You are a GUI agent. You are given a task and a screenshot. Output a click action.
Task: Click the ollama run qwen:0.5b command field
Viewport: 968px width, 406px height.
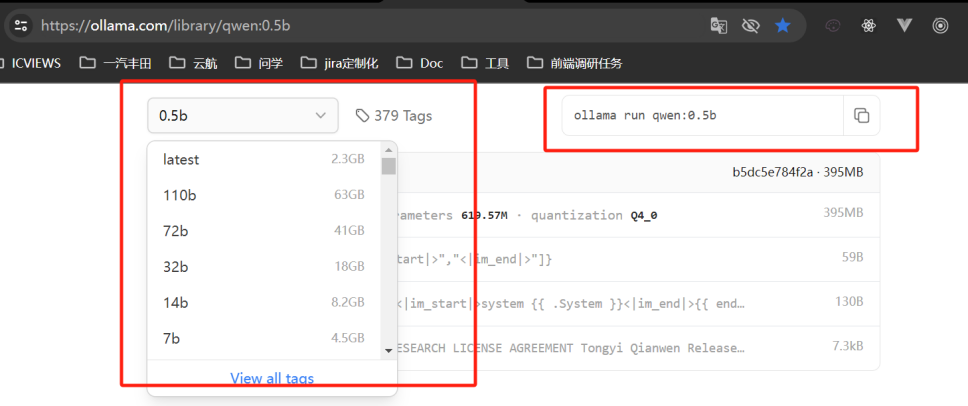point(703,115)
